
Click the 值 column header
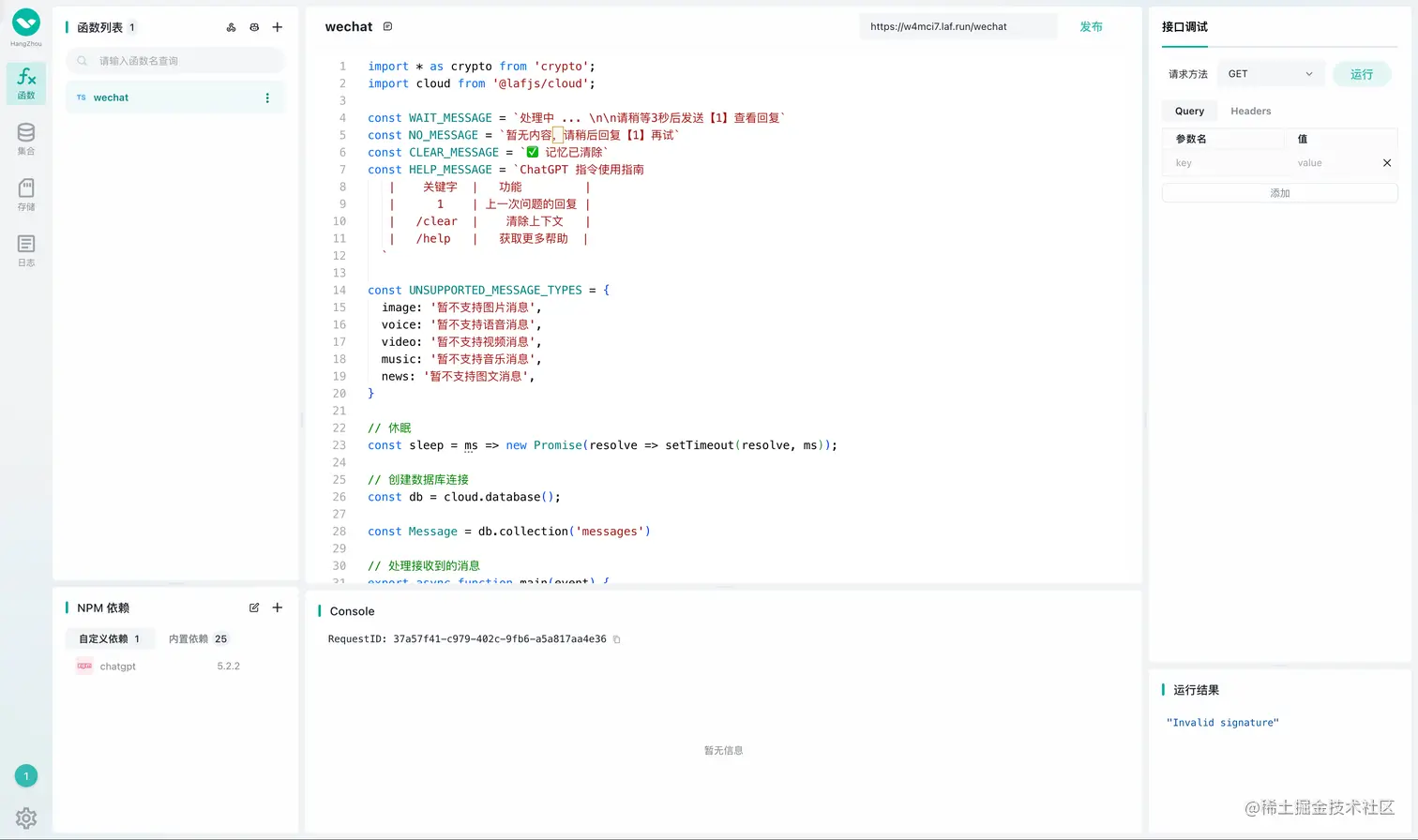coord(1303,139)
